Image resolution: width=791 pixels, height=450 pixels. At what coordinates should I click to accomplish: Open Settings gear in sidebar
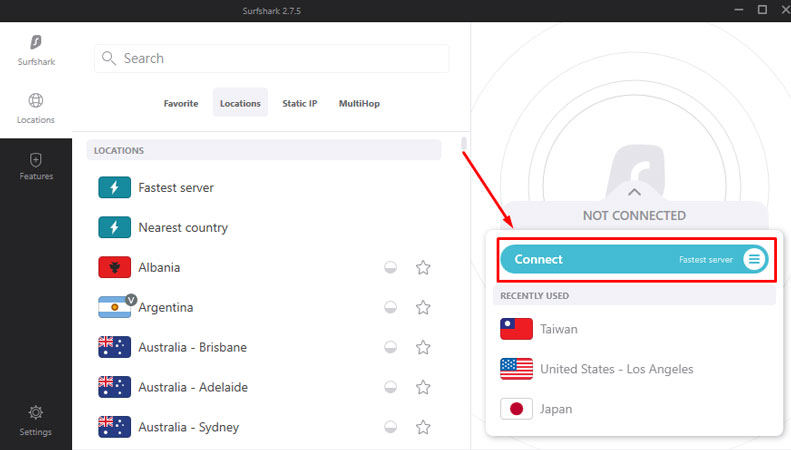[36, 412]
